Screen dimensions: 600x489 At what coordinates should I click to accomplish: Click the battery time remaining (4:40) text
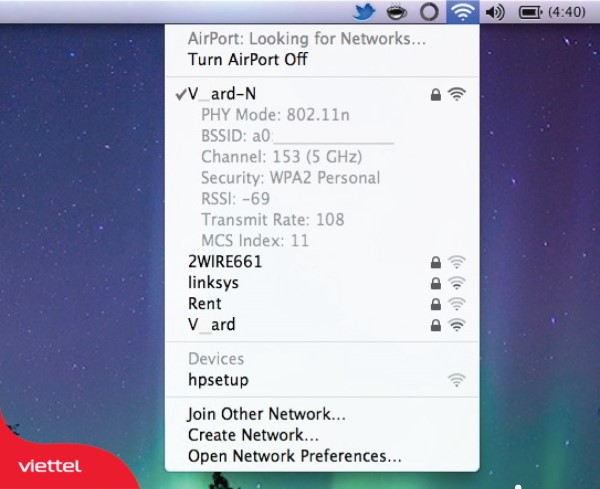567,13
